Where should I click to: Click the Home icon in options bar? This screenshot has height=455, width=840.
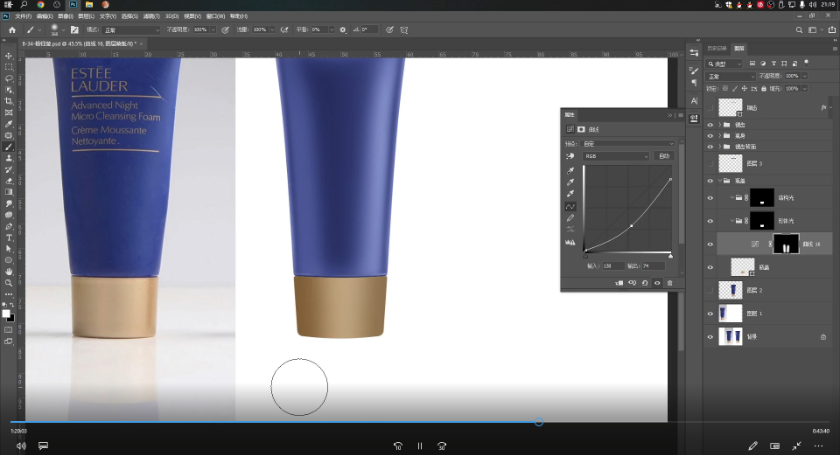tap(12, 30)
